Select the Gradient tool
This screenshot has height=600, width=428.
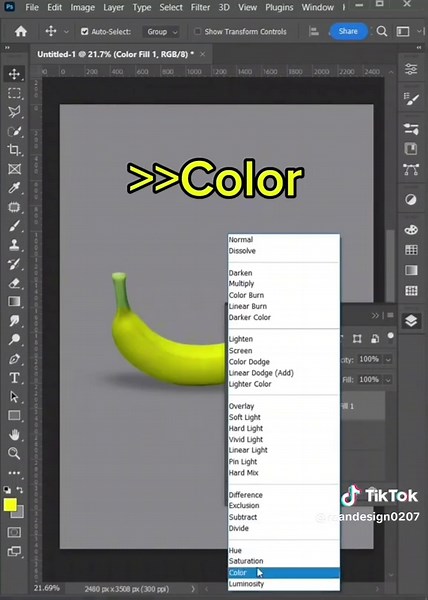tap(14, 302)
